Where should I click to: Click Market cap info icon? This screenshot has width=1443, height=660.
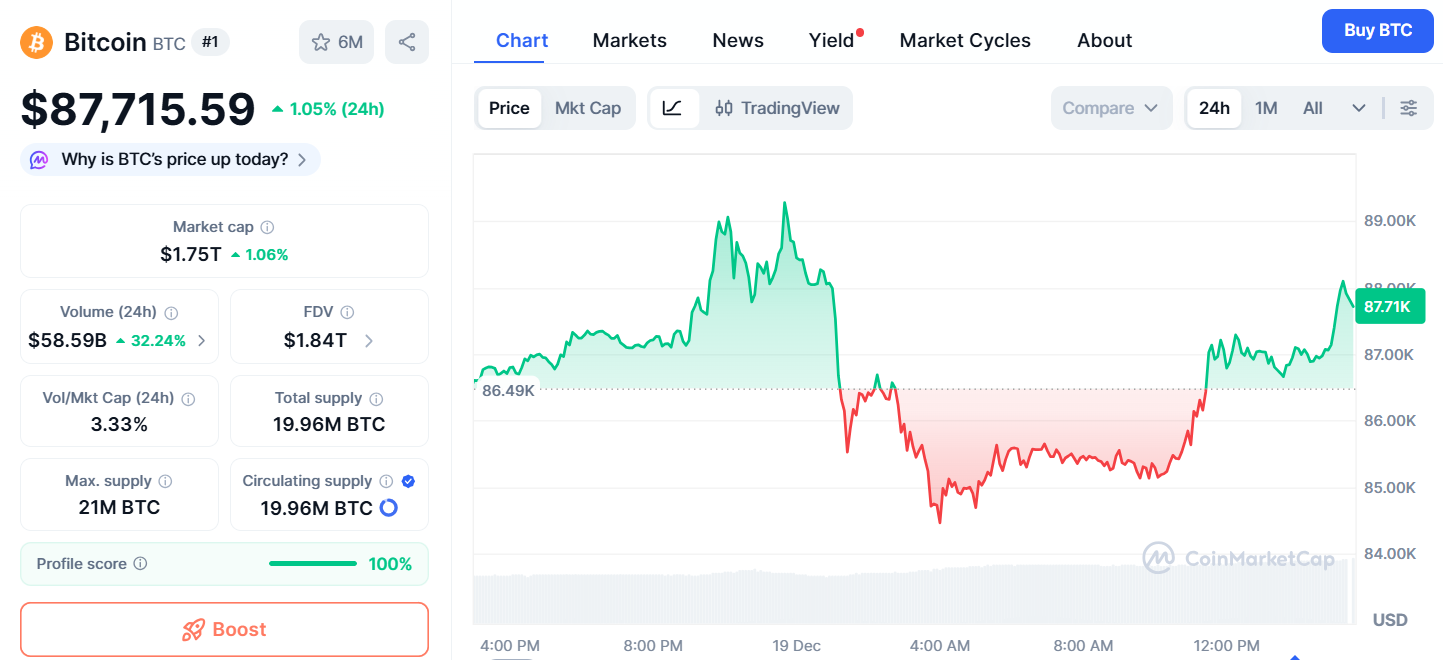click(x=268, y=227)
